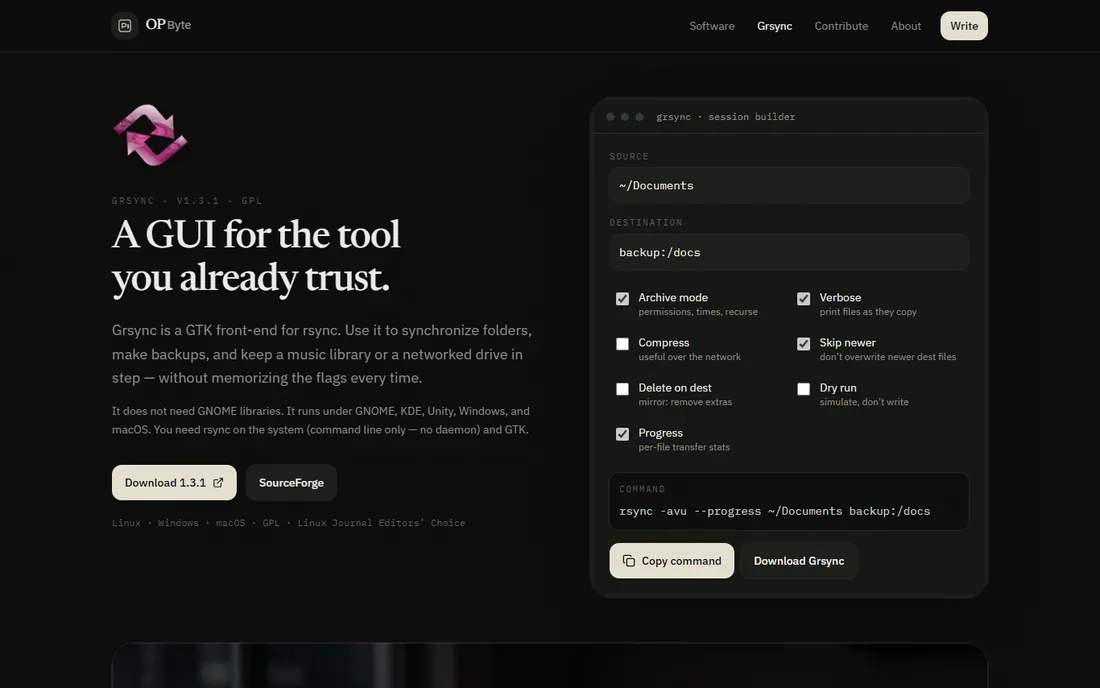Uncheck the Verbose checkbox
The width and height of the screenshot is (1100, 688).
[x=803, y=299]
